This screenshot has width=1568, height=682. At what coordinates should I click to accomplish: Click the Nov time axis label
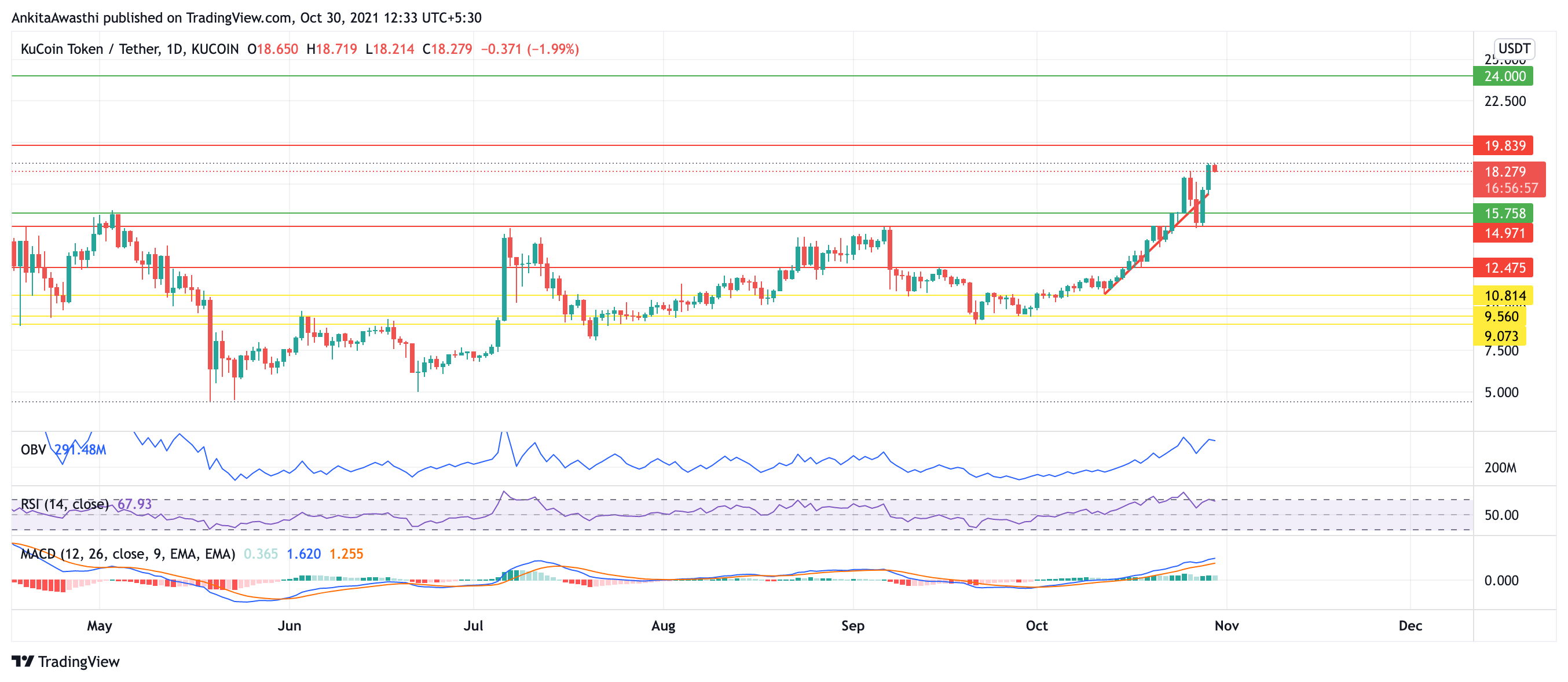[x=1226, y=626]
